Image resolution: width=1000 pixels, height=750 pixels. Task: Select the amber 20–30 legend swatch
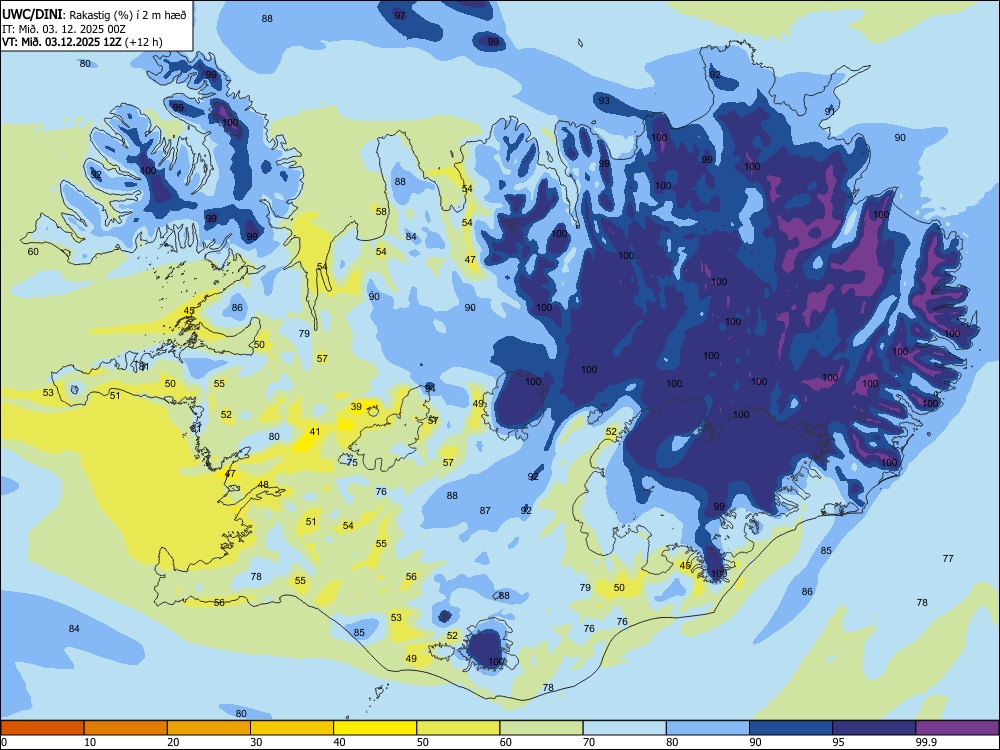[x=209, y=728]
